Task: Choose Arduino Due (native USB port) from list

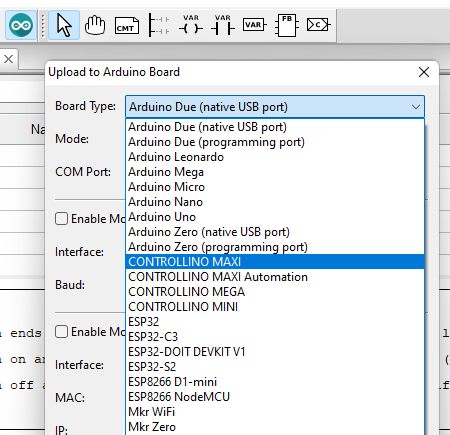Action: (275, 127)
